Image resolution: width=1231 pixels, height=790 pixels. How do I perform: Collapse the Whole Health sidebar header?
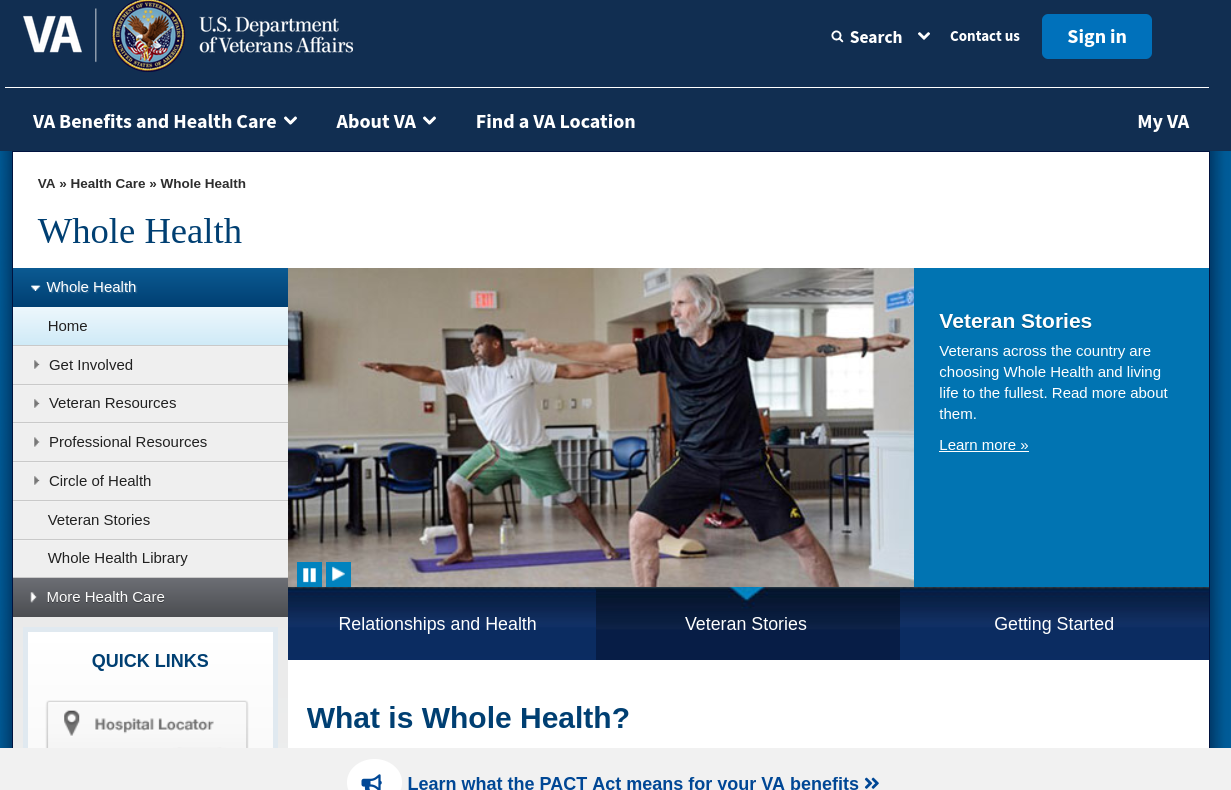coord(90,287)
